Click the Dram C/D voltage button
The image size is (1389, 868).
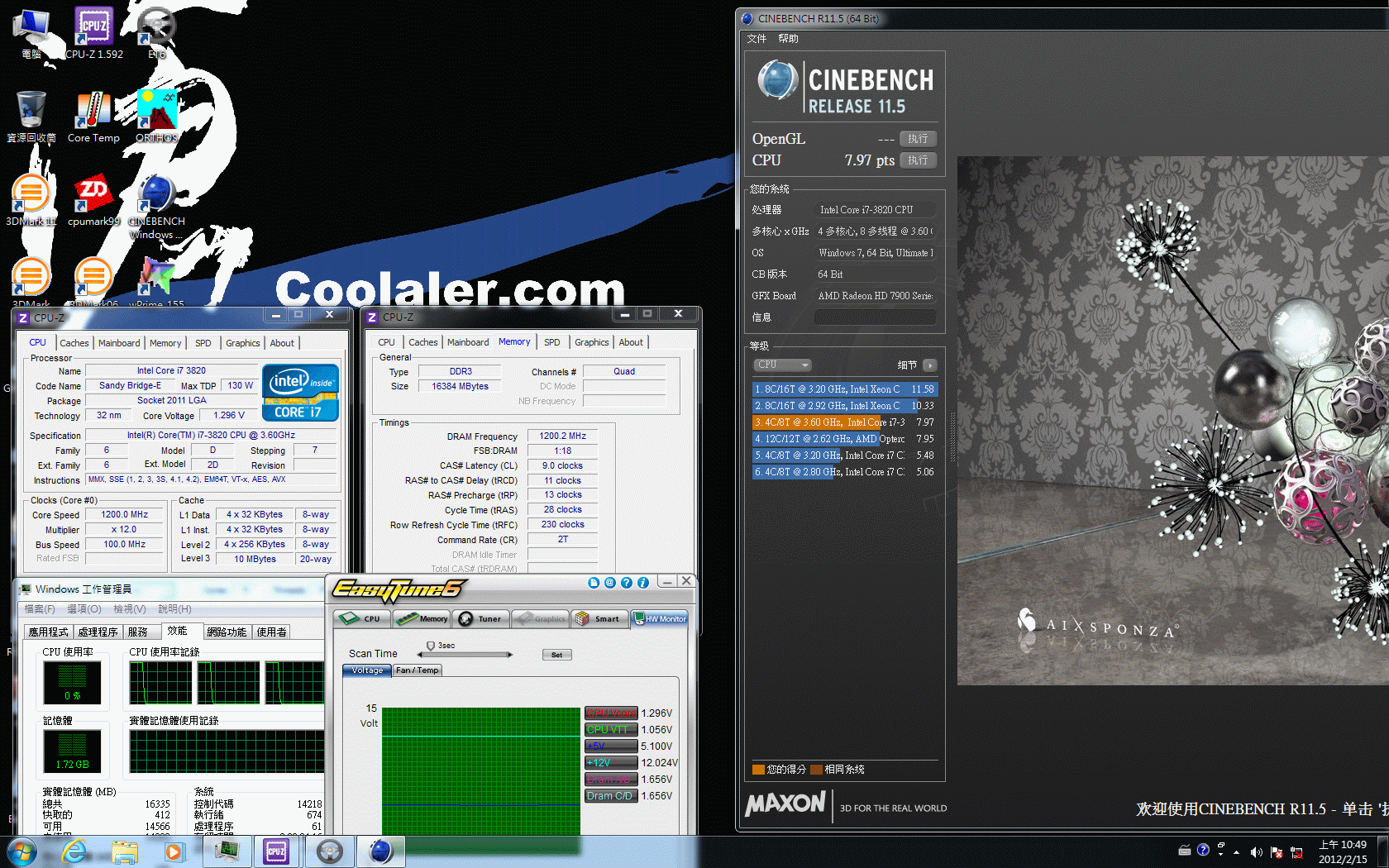pos(611,795)
